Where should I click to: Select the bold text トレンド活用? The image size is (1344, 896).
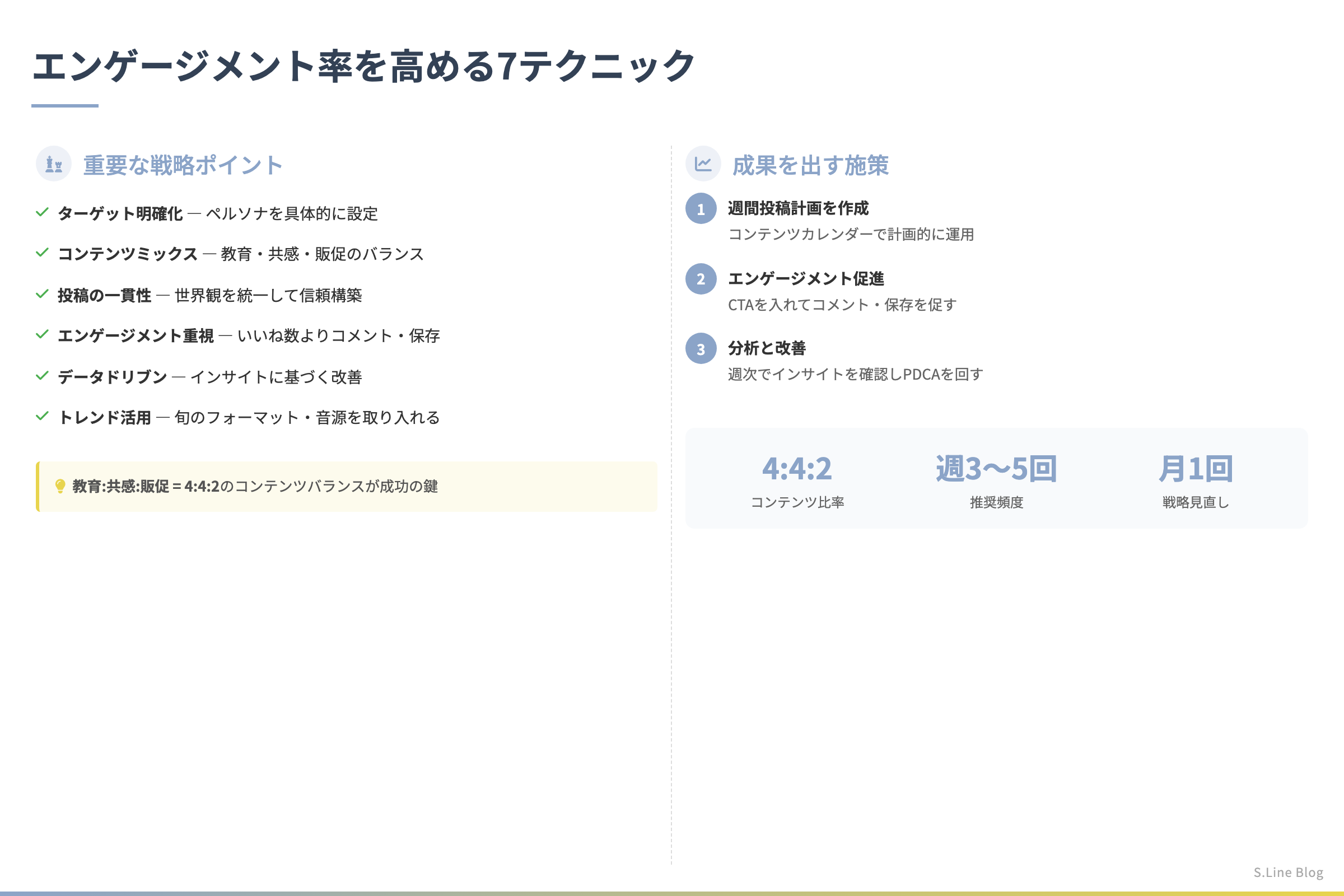[105, 418]
